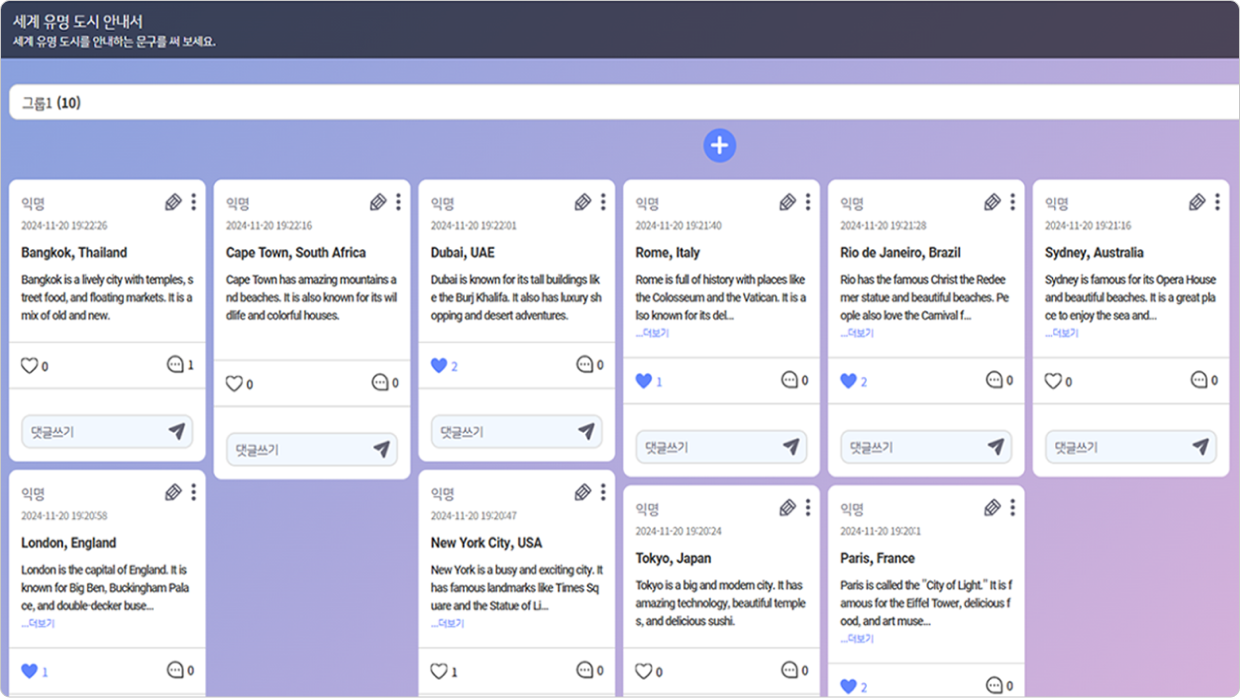The image size is (1240, 698).
Task: Toggle the heart on London, England card
Action: [29, 671]
